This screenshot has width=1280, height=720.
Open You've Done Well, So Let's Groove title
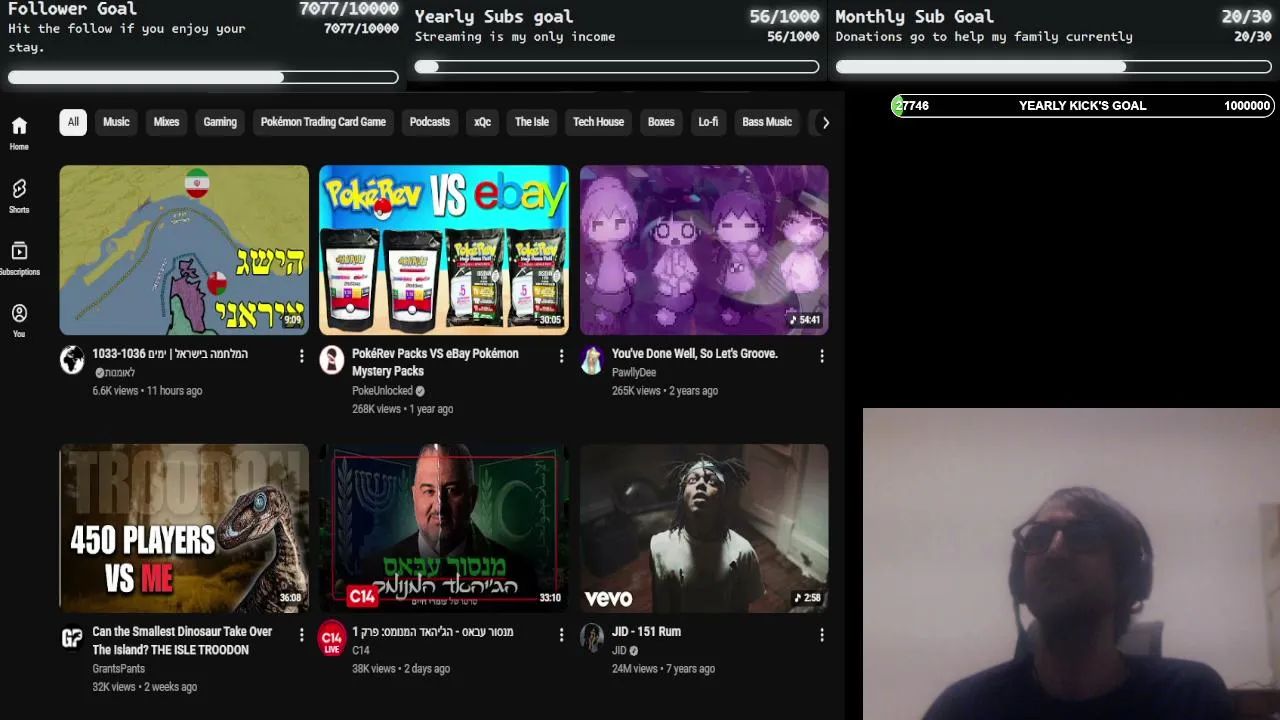click(695, 354)
